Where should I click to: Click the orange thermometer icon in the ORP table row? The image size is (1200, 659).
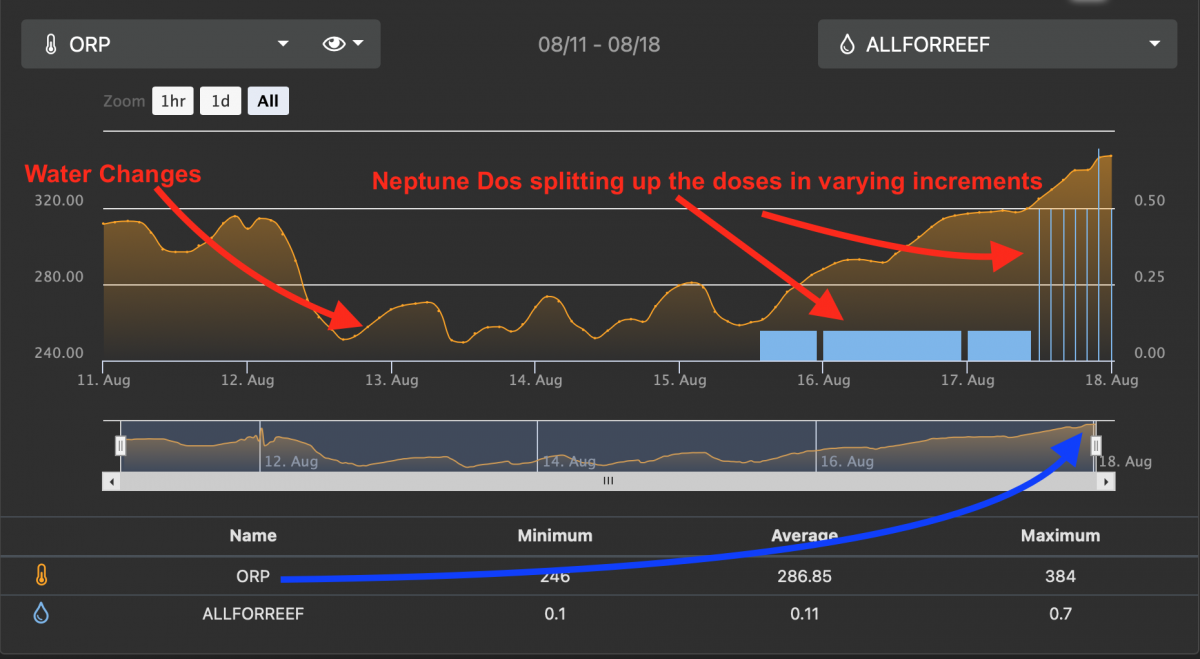41,576
